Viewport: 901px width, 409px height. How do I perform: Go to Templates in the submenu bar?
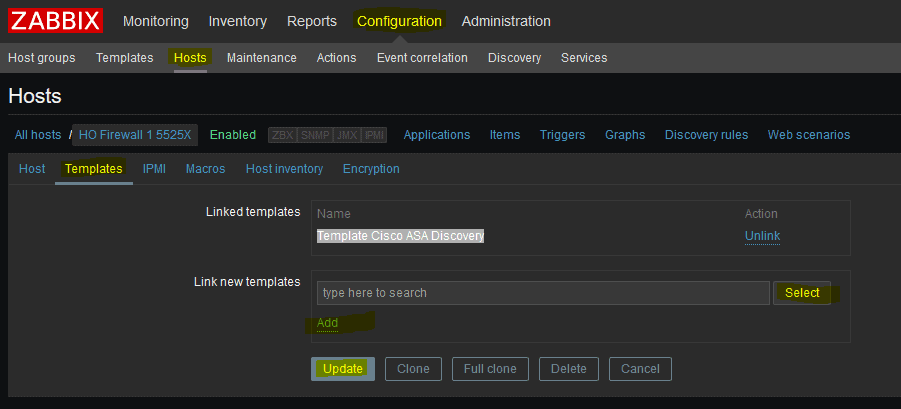tap(125, 58)
